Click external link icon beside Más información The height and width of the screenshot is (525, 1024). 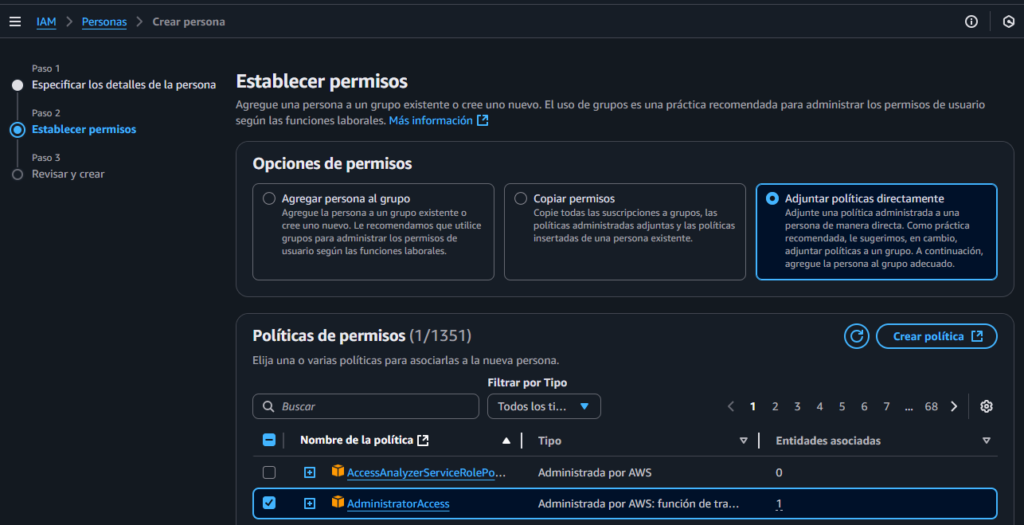point(483,120)
